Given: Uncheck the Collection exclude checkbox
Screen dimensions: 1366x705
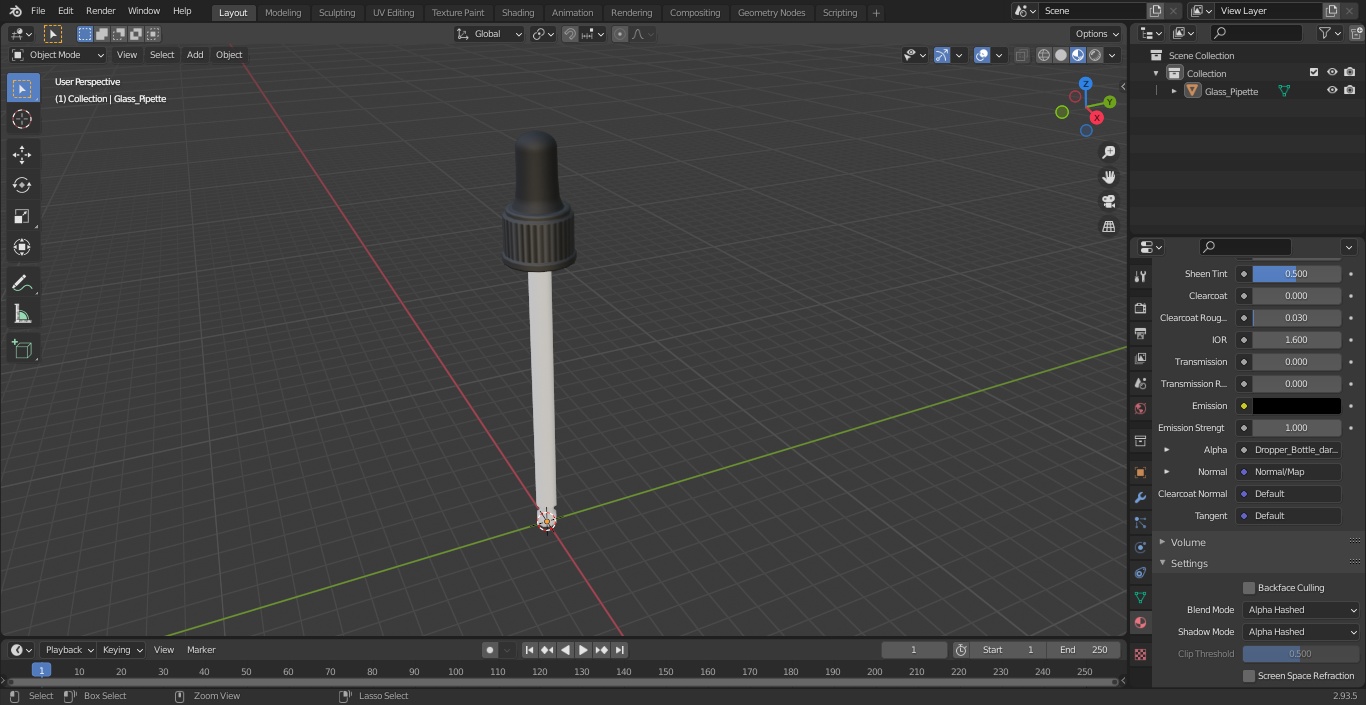Looking at the screenshot, I should (1314, 73).
